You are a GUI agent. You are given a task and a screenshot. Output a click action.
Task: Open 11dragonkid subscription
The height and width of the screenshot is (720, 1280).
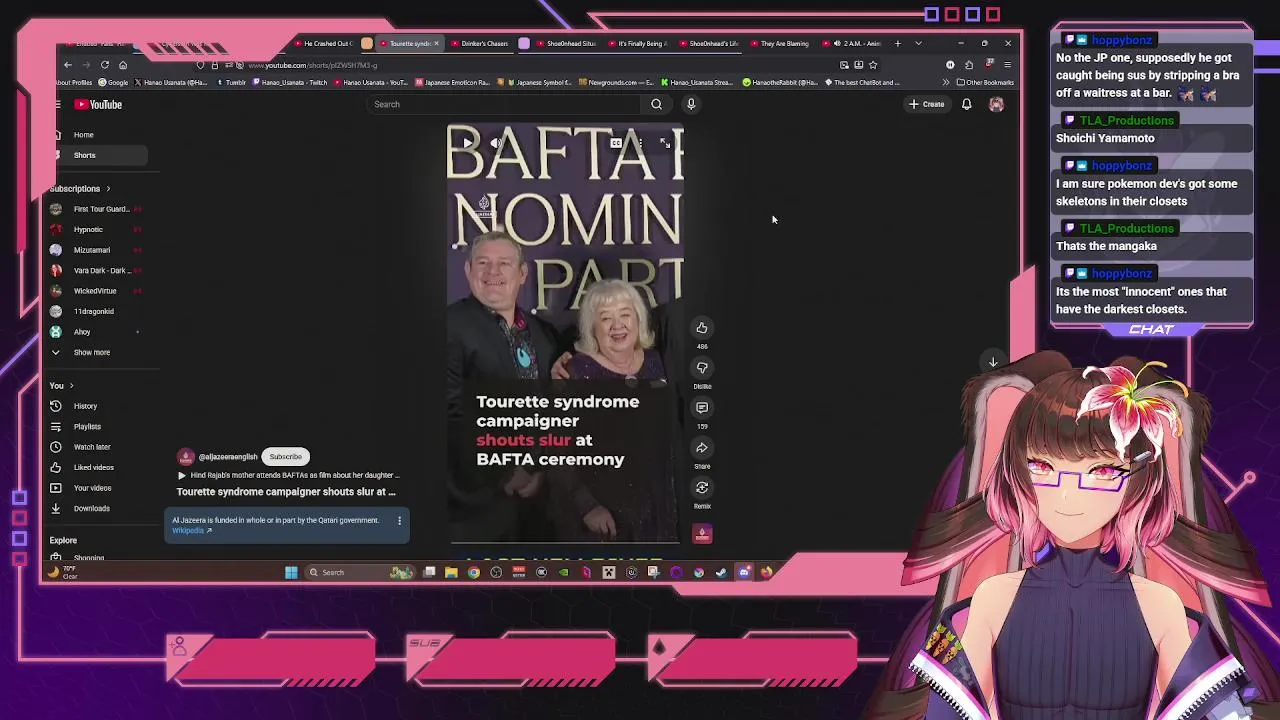96,312
